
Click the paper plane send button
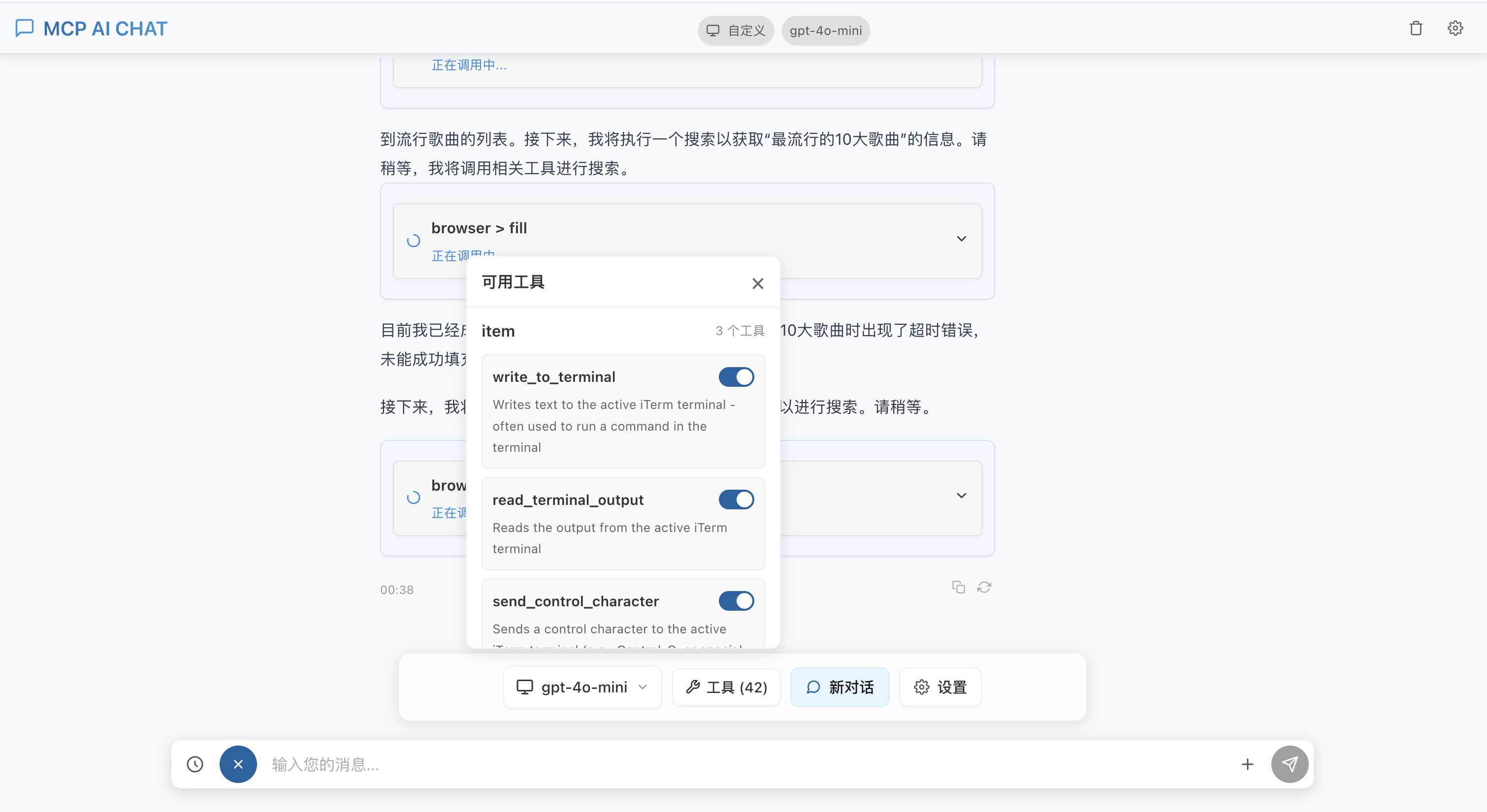[1289, 764]
